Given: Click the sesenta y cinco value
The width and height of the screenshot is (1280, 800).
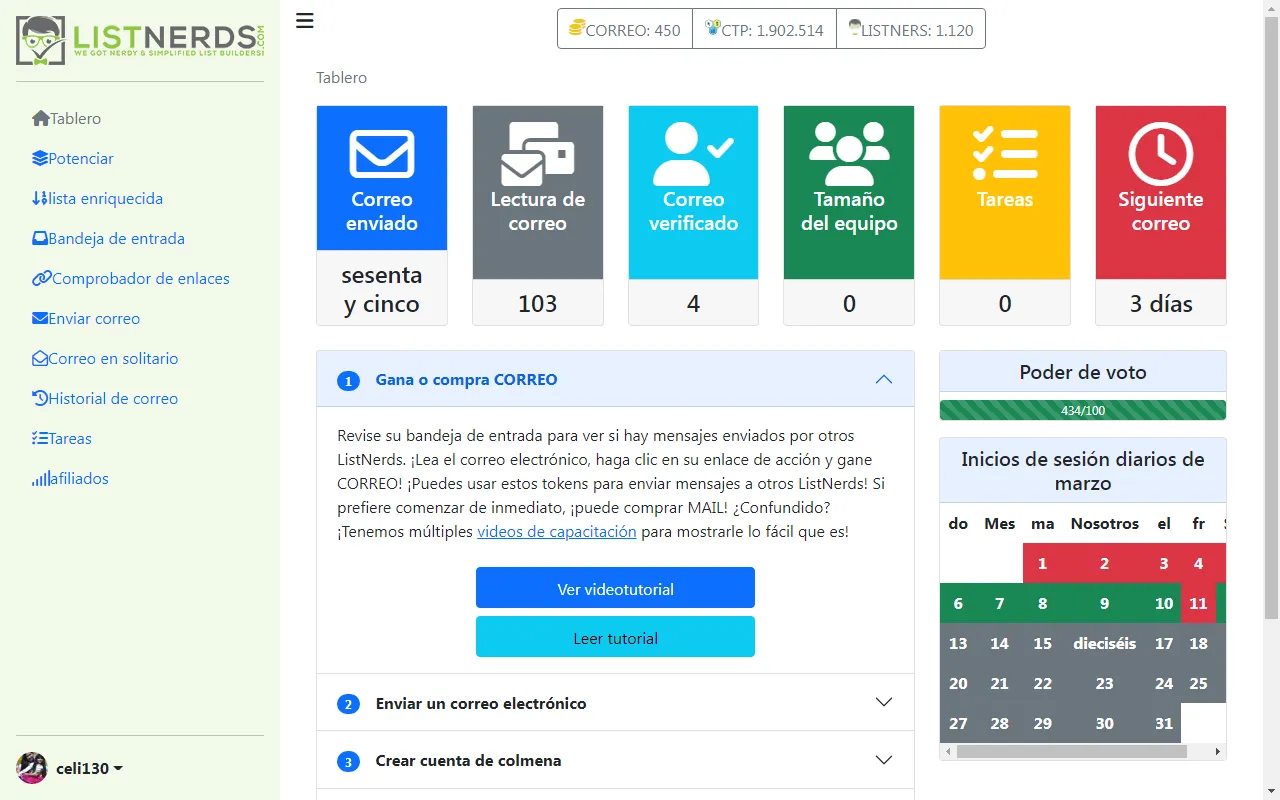Looking at the screenshot, I should (x=382, y=289).
